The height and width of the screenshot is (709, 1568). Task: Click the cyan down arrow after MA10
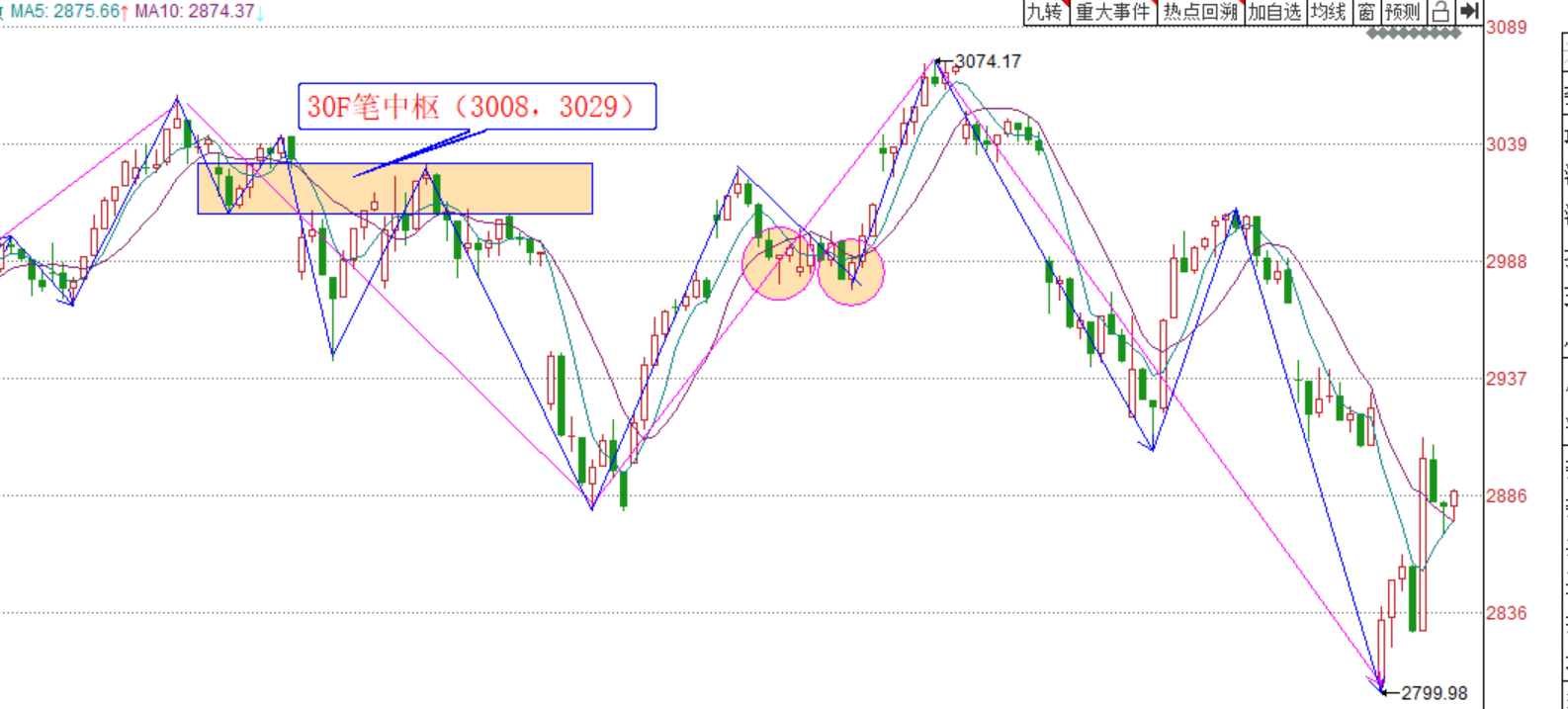click(259, 12)
